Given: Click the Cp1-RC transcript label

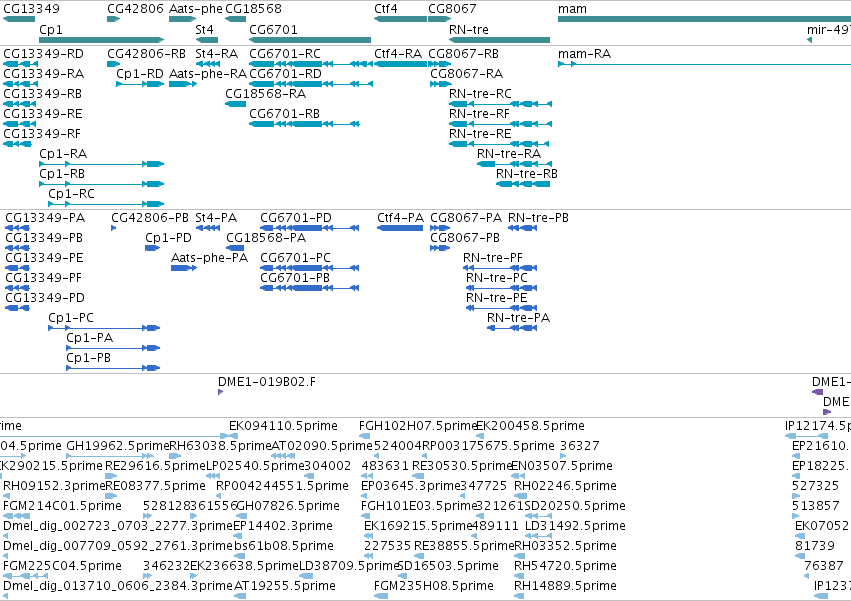Looking at the screenshot, I should click(x=71, y=194).
